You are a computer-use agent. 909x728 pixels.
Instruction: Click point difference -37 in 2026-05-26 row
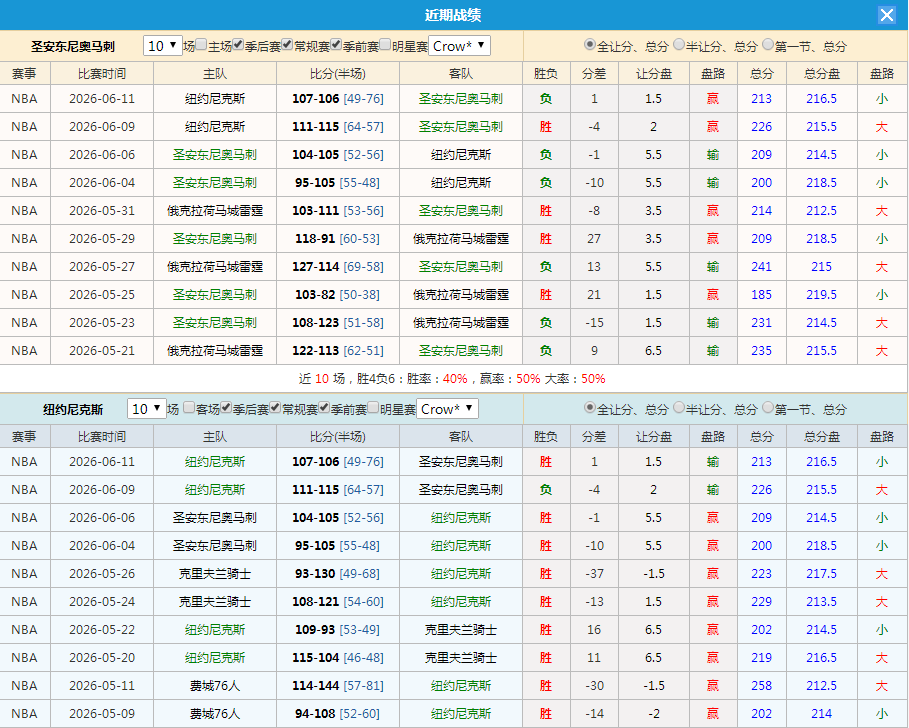pyautogui.click(x=594, y=574)
